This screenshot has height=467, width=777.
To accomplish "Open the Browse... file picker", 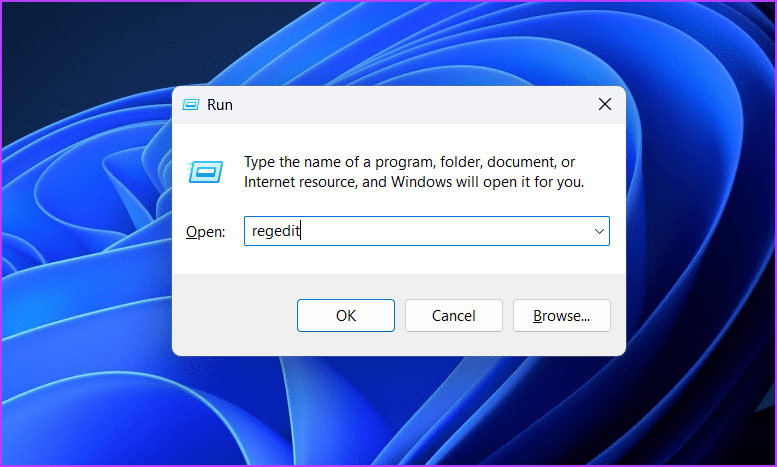I will click(x=561, y=315).
